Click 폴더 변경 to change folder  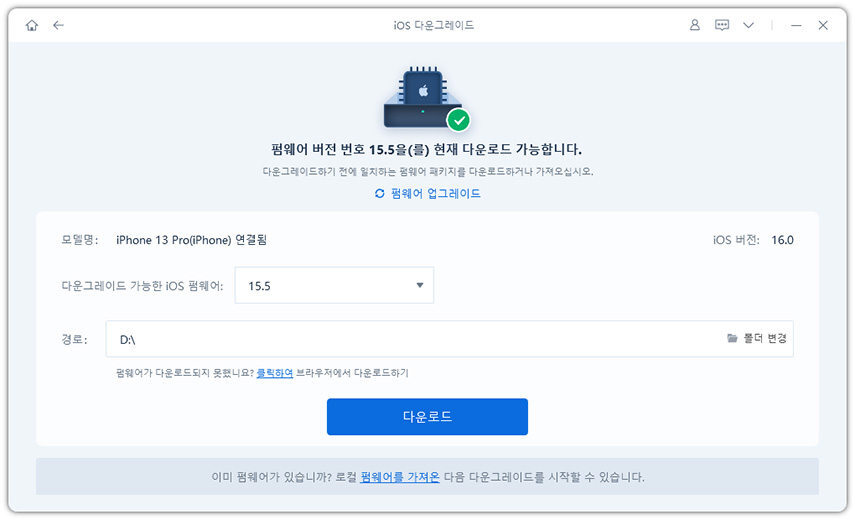757,338
